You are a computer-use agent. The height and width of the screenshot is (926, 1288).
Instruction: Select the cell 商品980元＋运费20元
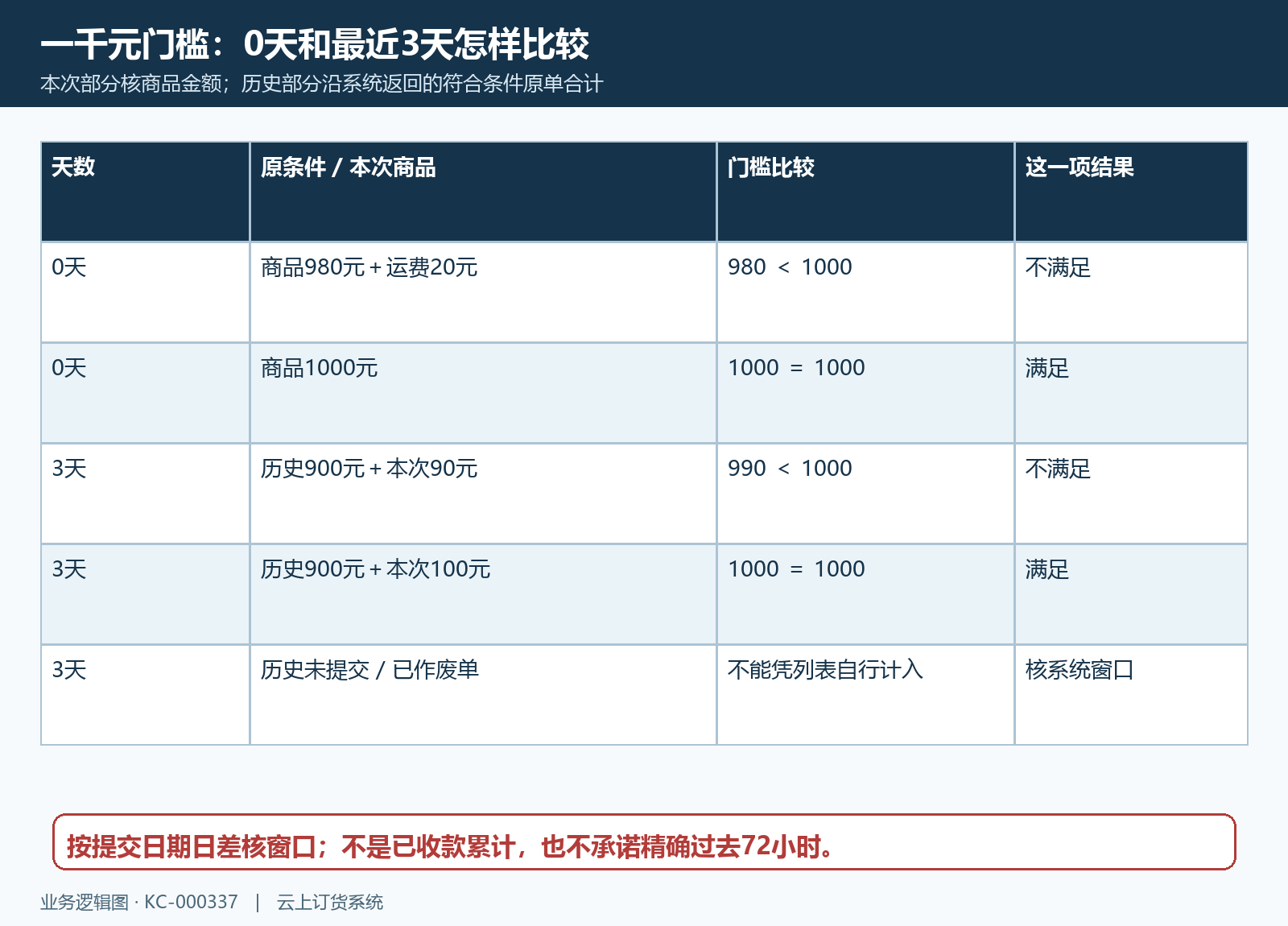click(x=483, y=292)
